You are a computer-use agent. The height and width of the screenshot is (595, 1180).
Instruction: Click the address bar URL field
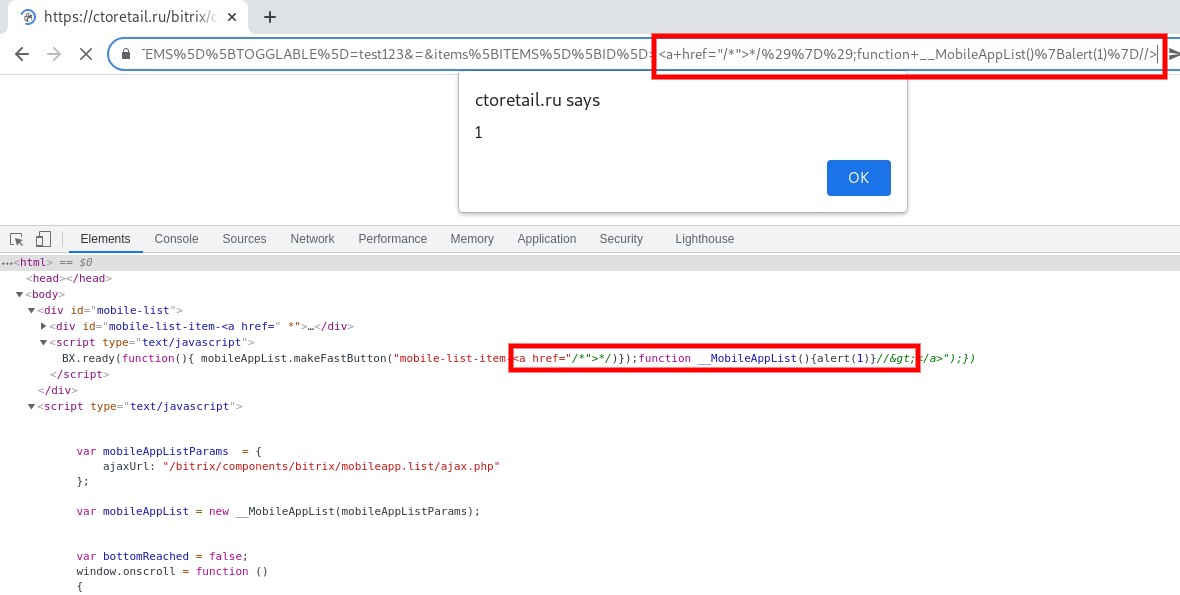(647, 54)
